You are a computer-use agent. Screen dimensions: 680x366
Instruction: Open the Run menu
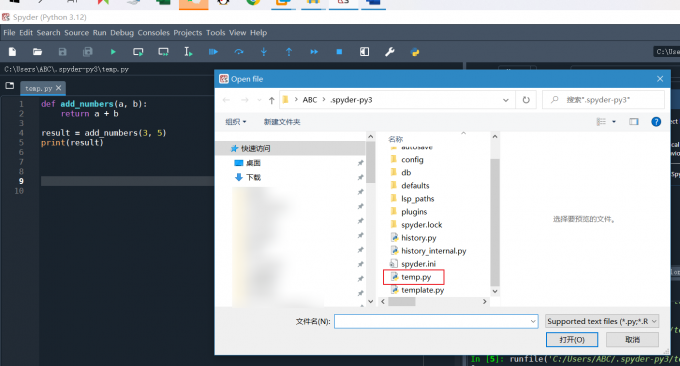99,33
